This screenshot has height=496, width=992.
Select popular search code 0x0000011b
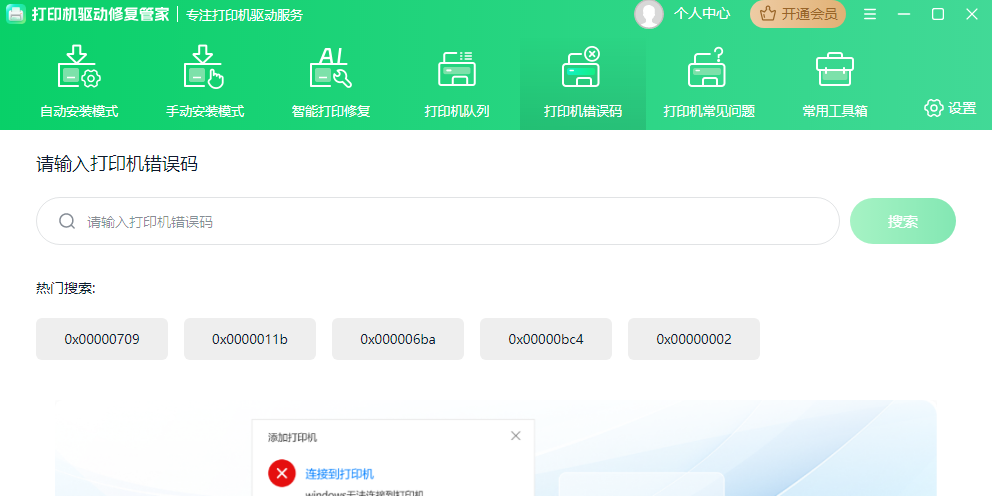tap(250, 339)
